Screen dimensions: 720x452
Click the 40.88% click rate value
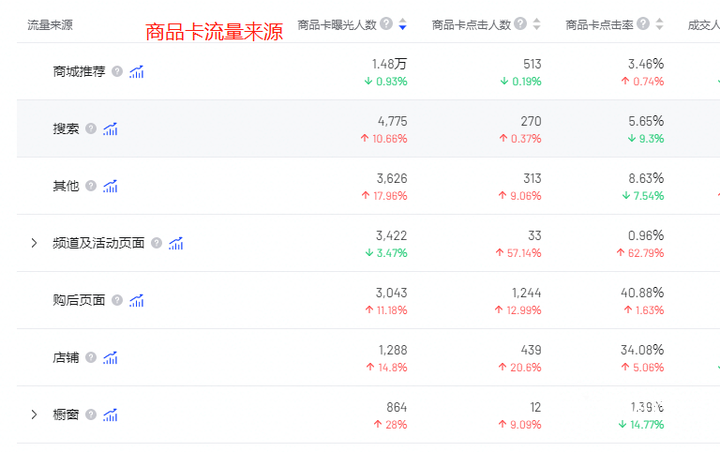pos(642,293)
